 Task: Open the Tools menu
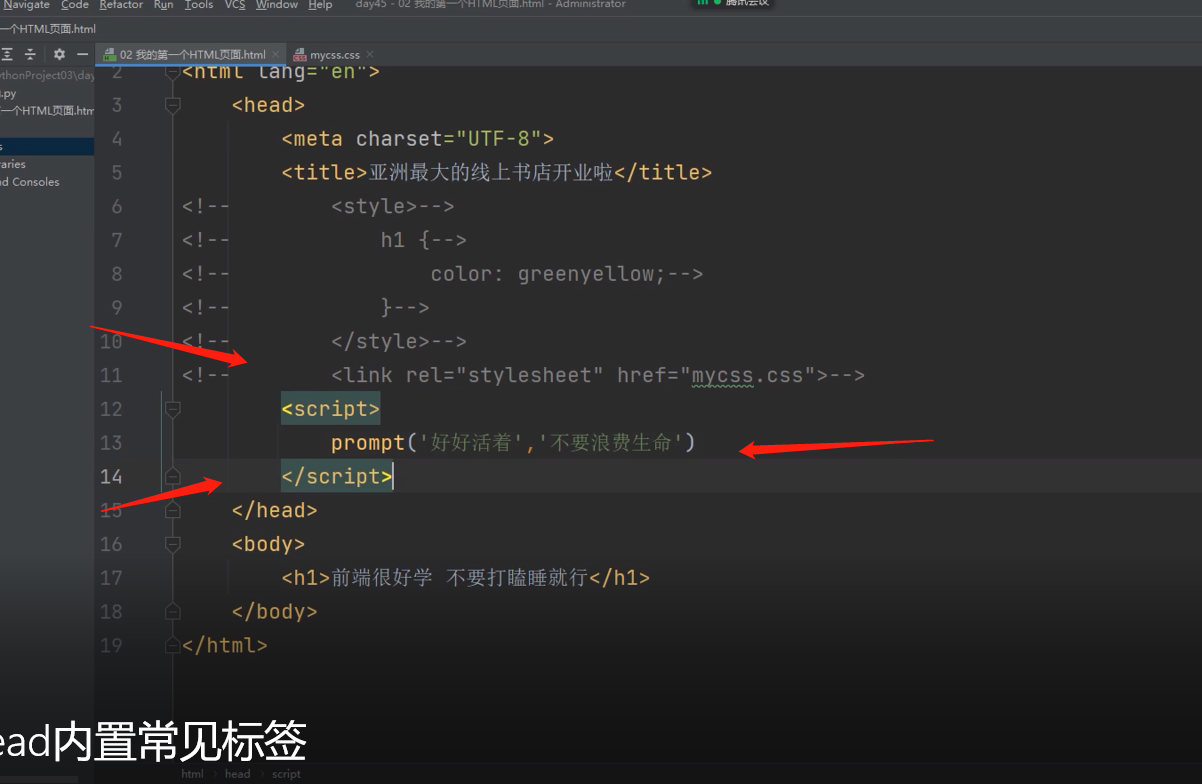pyautogui.click(x=199, y=5)
